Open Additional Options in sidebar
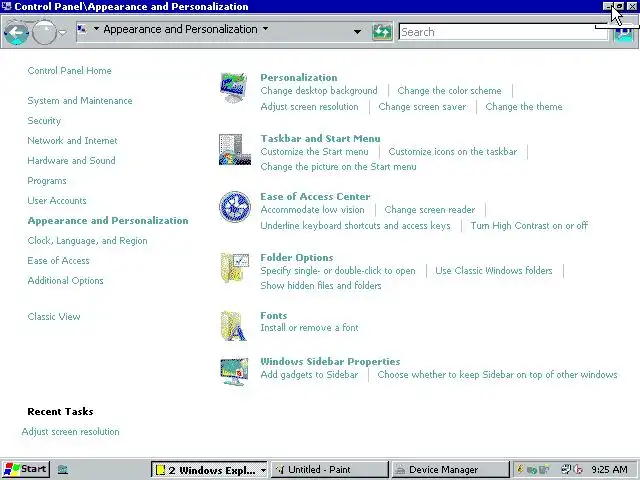Viewport: 640px width, 480px height. tap(65, 280)
